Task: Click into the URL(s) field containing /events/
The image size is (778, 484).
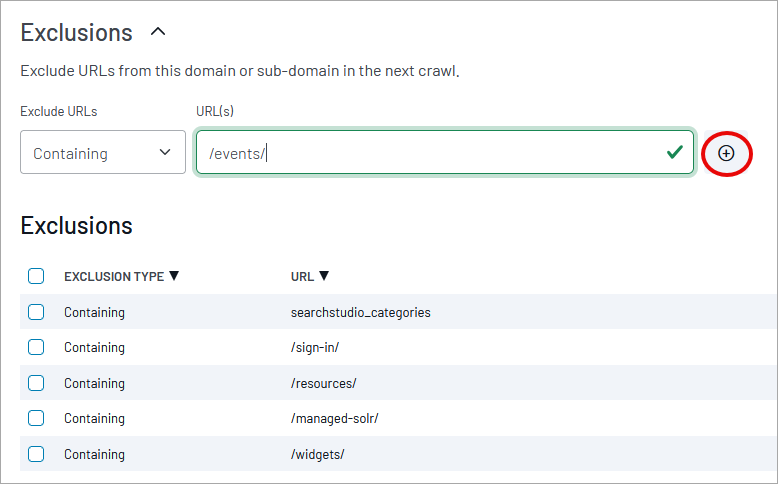Action: click(x=430, y=153)
